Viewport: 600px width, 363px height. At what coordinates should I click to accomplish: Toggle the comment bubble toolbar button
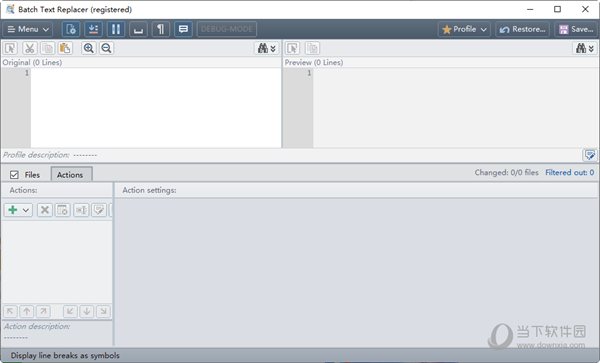183,29
